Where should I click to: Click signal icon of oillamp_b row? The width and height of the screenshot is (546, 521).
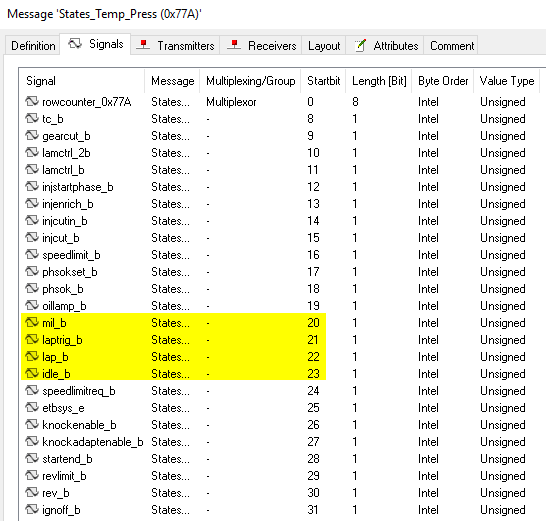[32, 306]
